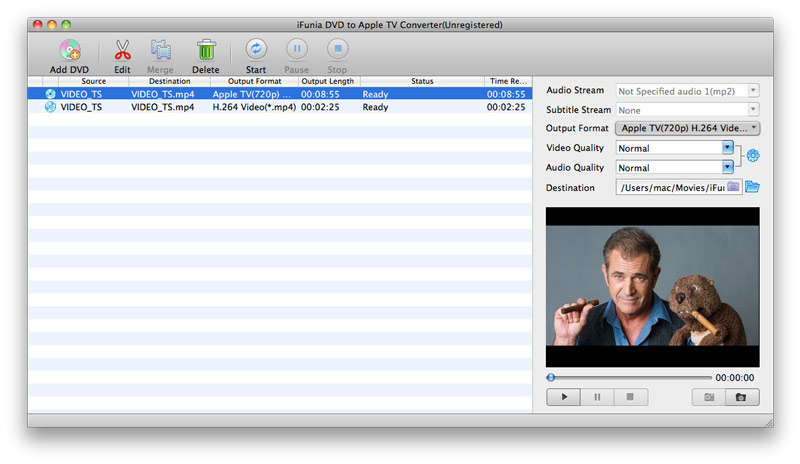
Task: Click the Time Re... column header
Action: 508,81
